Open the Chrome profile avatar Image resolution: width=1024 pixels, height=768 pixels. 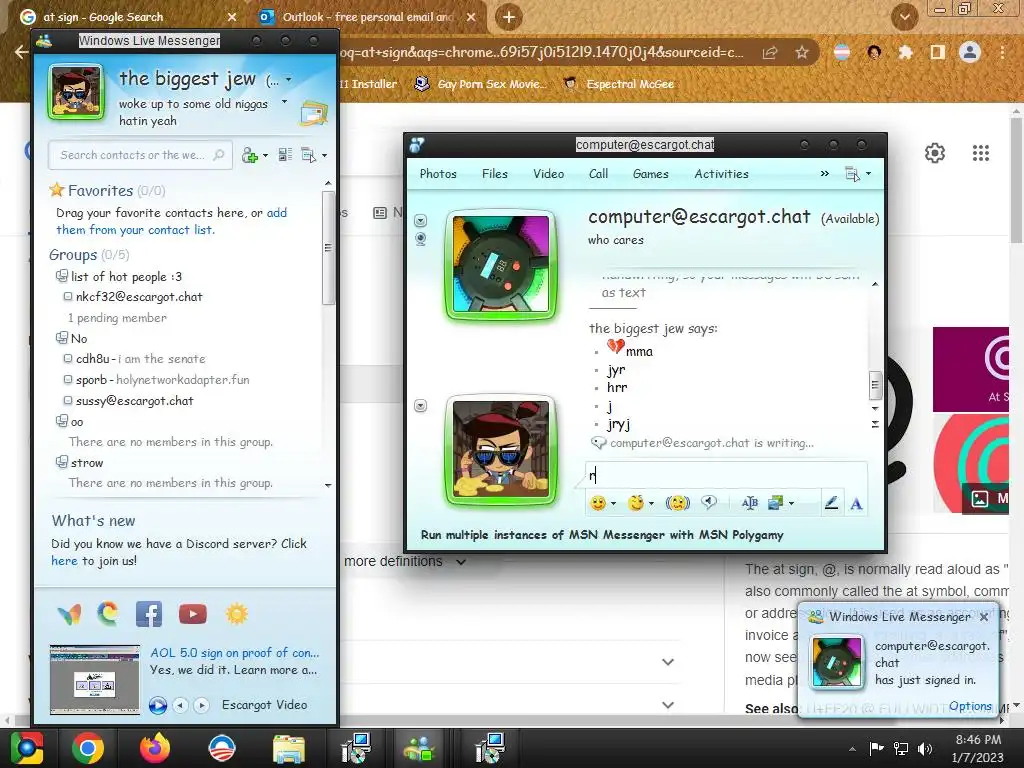[970, 52]
